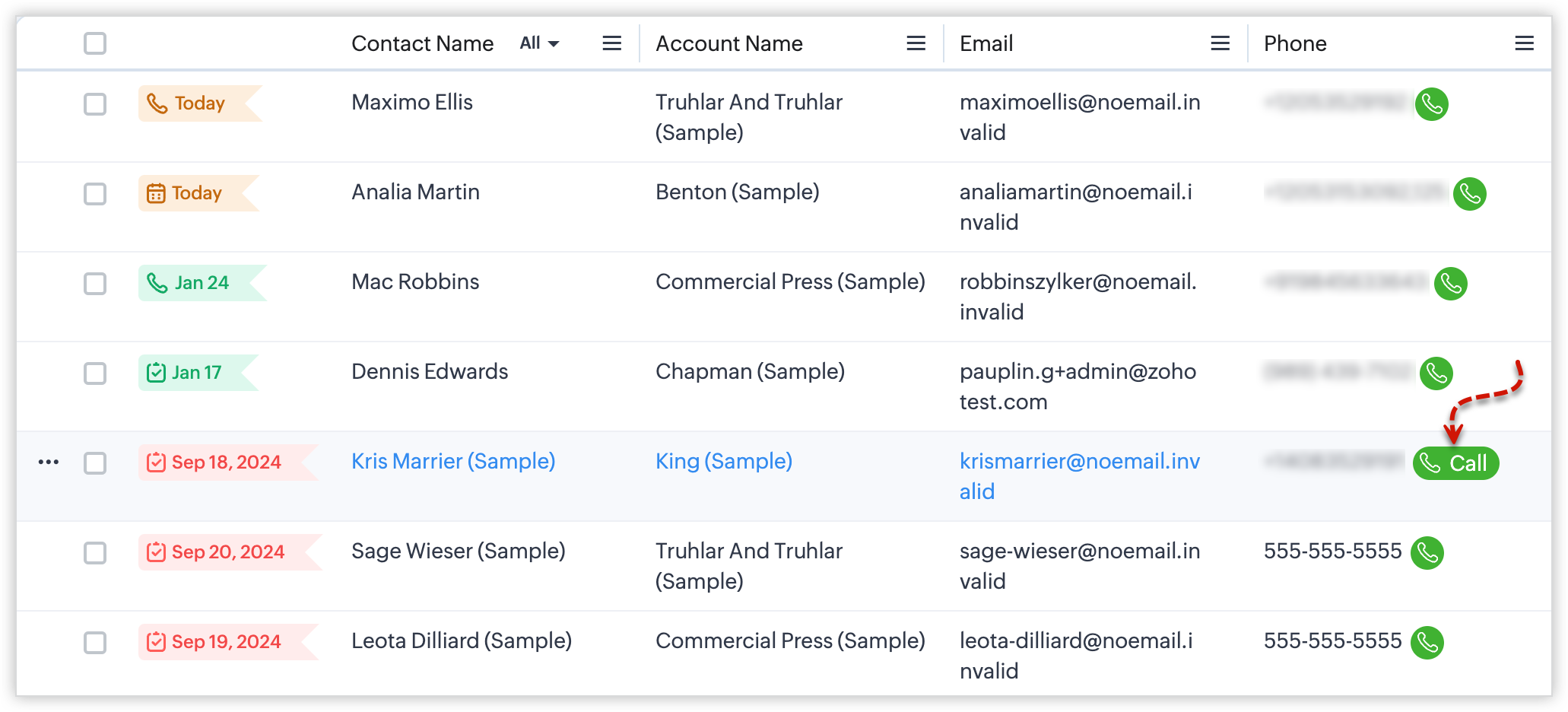Open the Phone column hamburger menu

(1524, 43)
